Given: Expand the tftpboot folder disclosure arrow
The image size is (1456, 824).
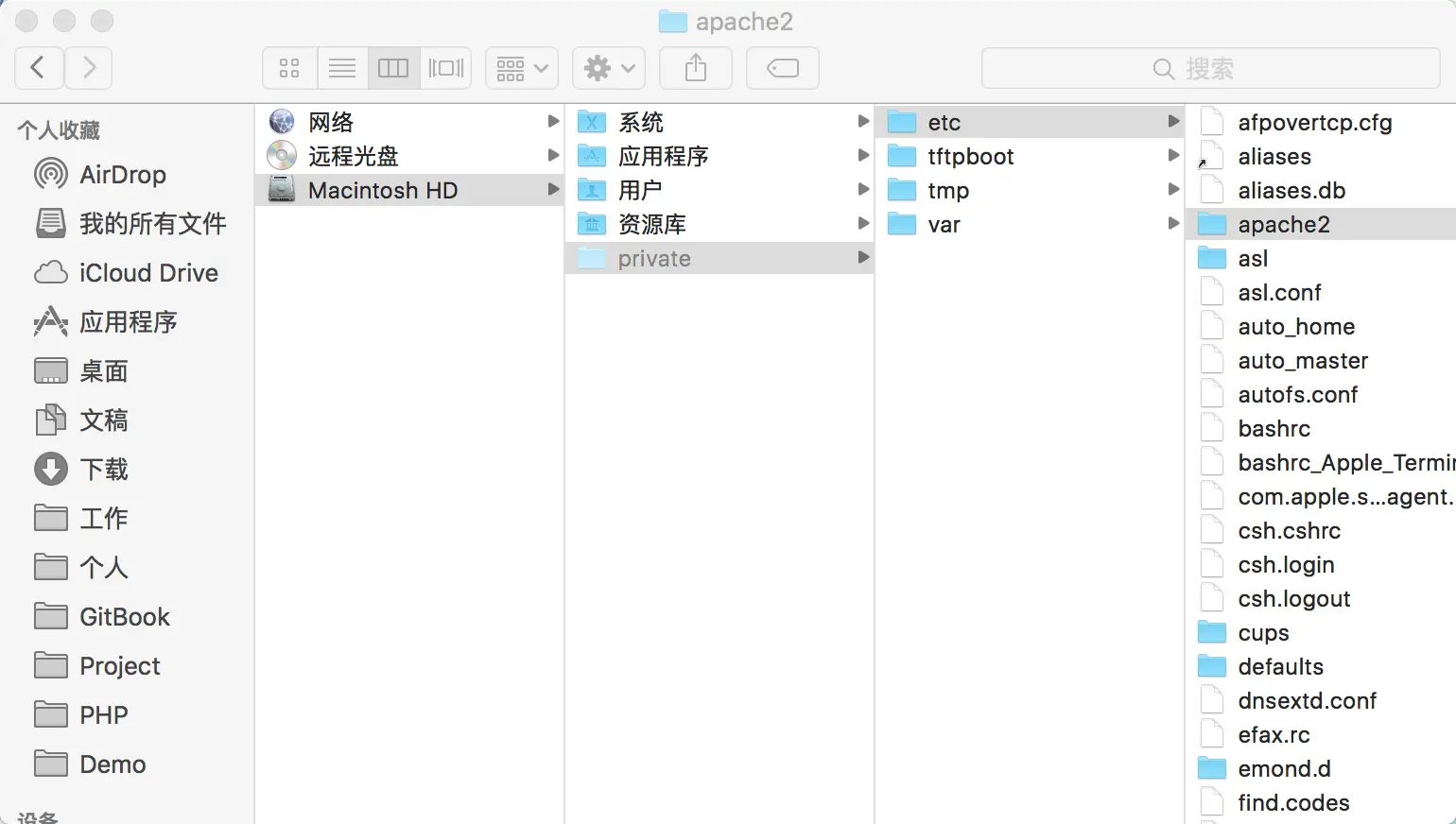Looking at the screenshot, I should [x=1173, y=155].
